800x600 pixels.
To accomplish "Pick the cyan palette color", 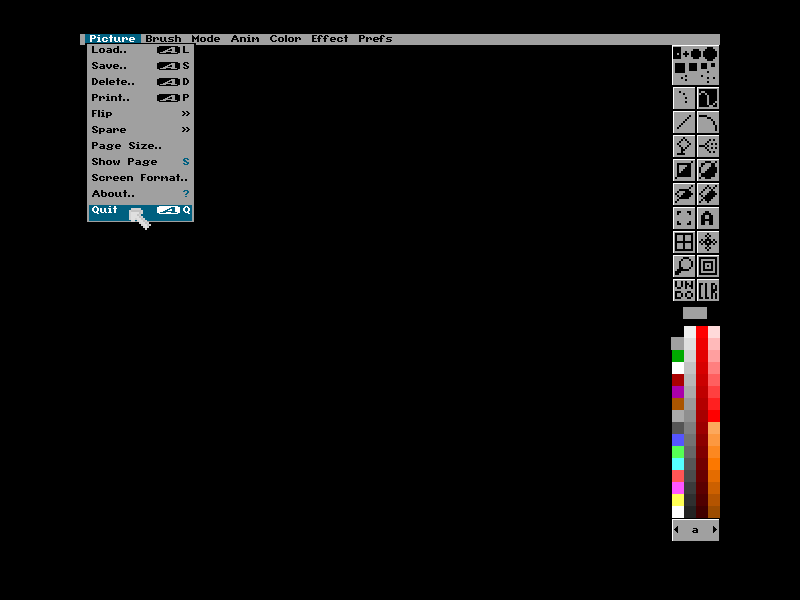I will point(678,463).
